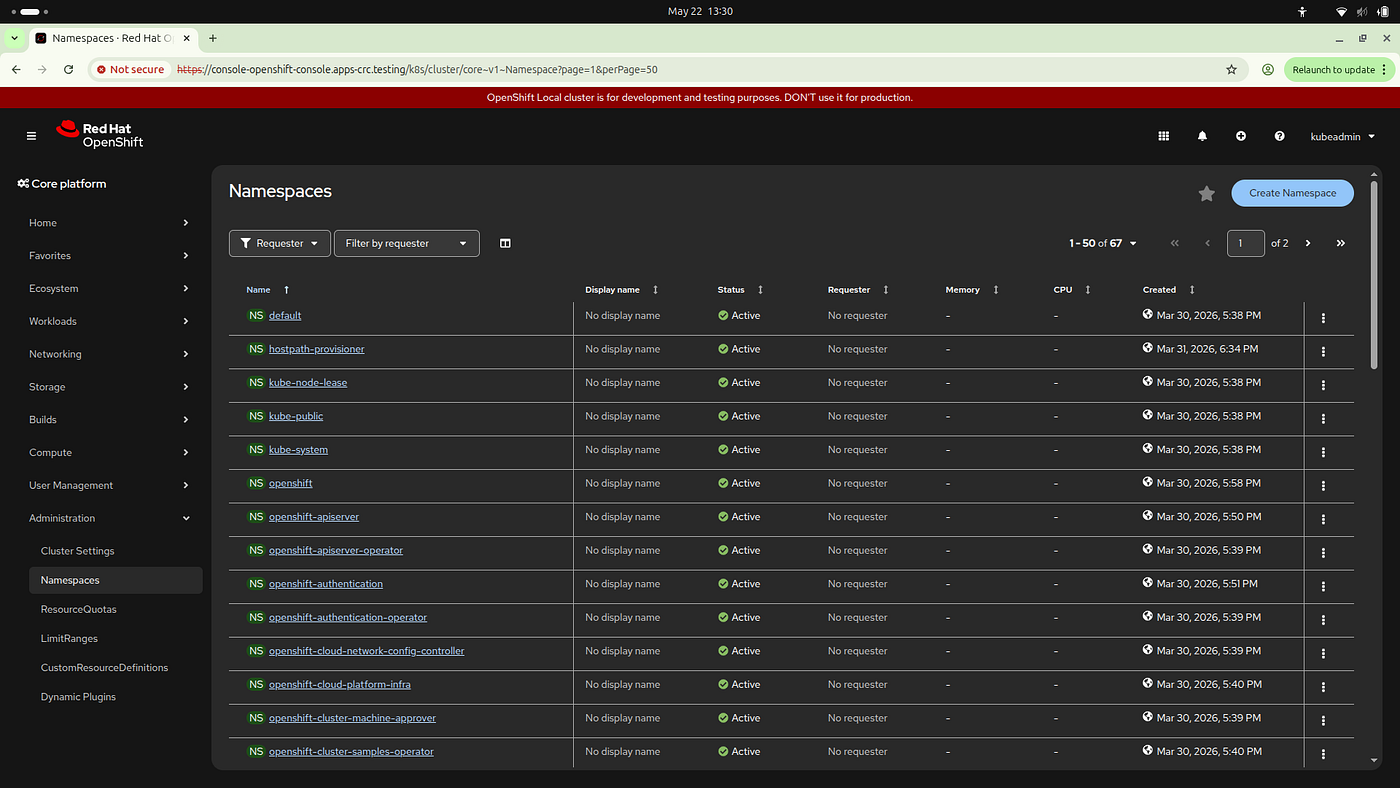Viewport: 1400px width, 788px height.
Task: Open kebab menu for openshift row
Action: coord(1323,486)
